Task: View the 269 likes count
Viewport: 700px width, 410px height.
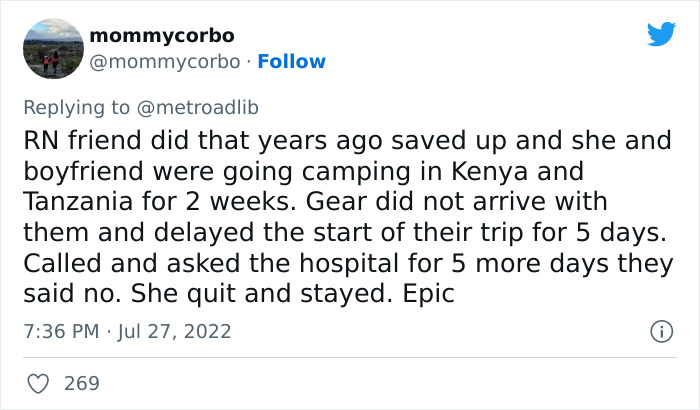Action: 82,383
